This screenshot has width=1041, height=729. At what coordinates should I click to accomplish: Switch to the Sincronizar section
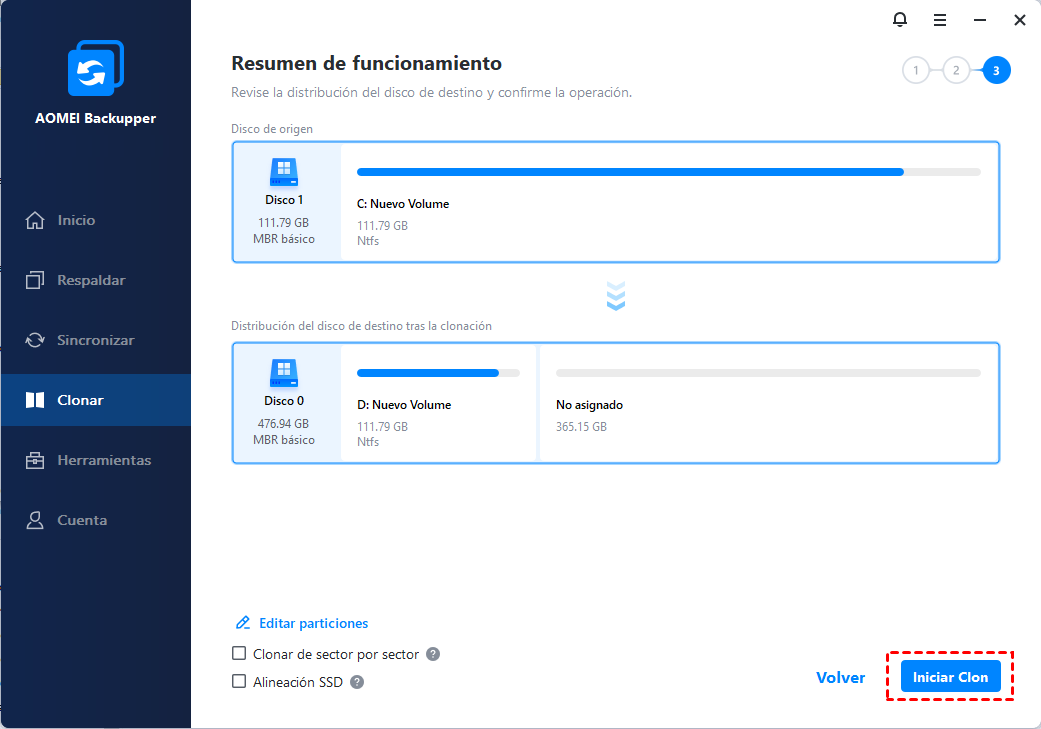pos(96,340)
